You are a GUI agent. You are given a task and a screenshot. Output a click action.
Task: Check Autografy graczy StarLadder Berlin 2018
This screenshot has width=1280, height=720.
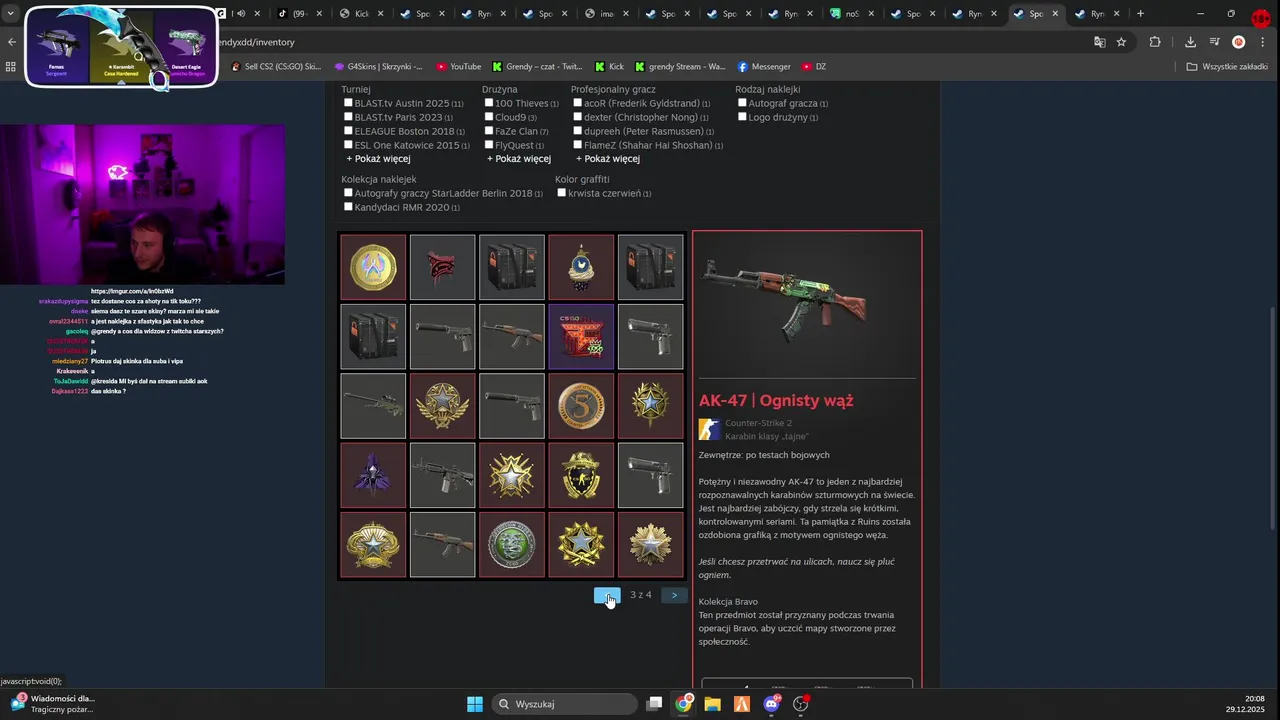pyautogui.click(x=348, y=193)
